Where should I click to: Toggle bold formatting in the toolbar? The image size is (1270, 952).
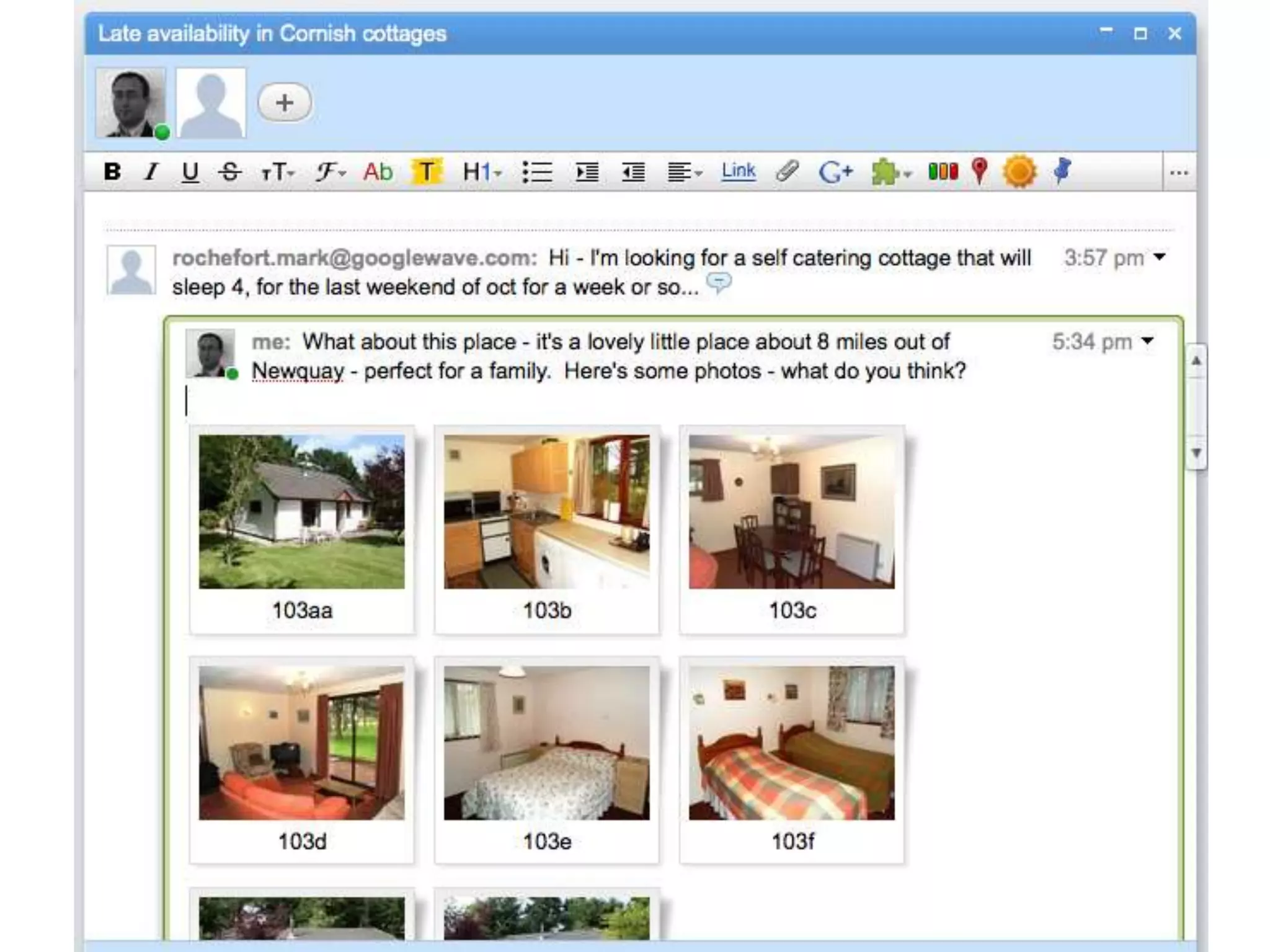pos(112,172)
